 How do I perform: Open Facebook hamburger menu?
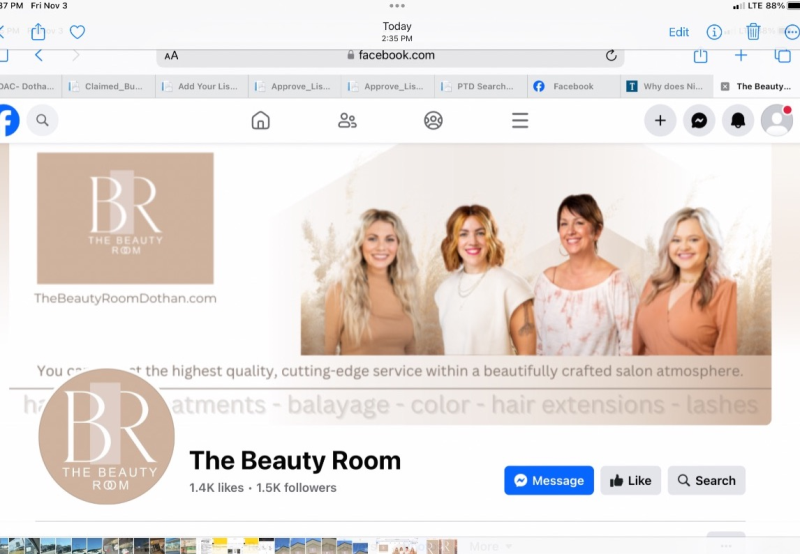tap(520, 120)
